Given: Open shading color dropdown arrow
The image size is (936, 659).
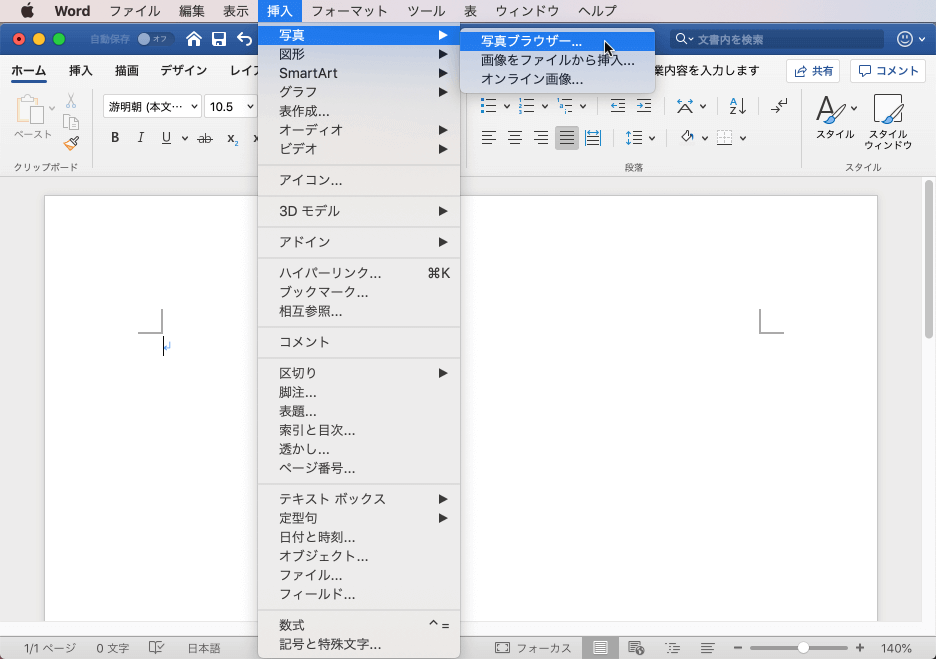Looking at the screenshot, I should (704, 138).
